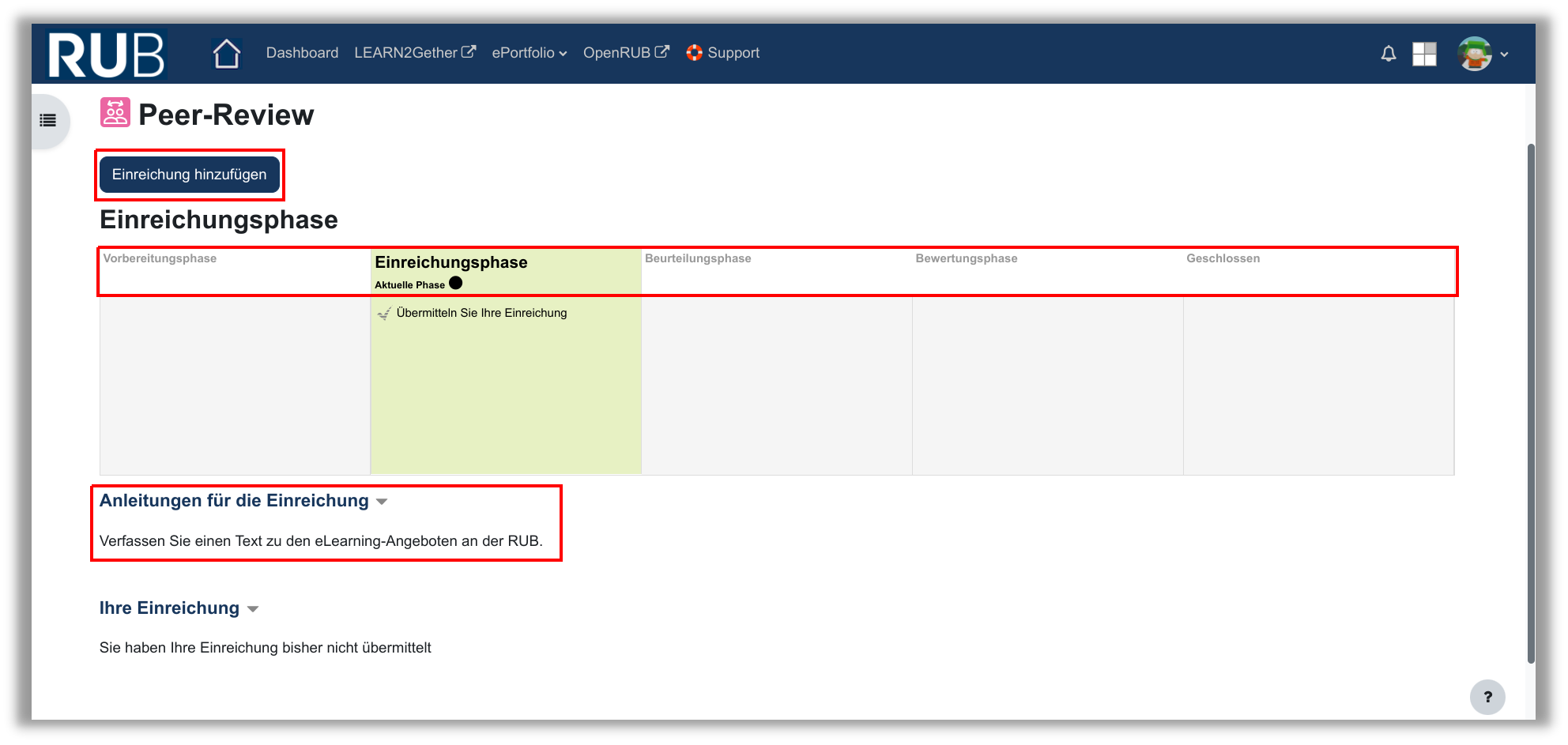Click the pink Peer-Review activity icon
1568x745 pixels.
[115, 113]
